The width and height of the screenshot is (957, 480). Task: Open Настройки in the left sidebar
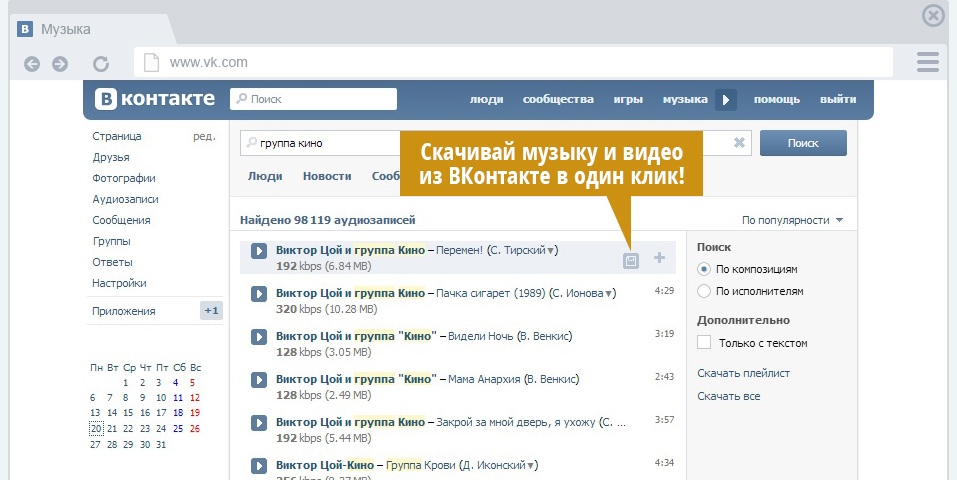point(119,283)
